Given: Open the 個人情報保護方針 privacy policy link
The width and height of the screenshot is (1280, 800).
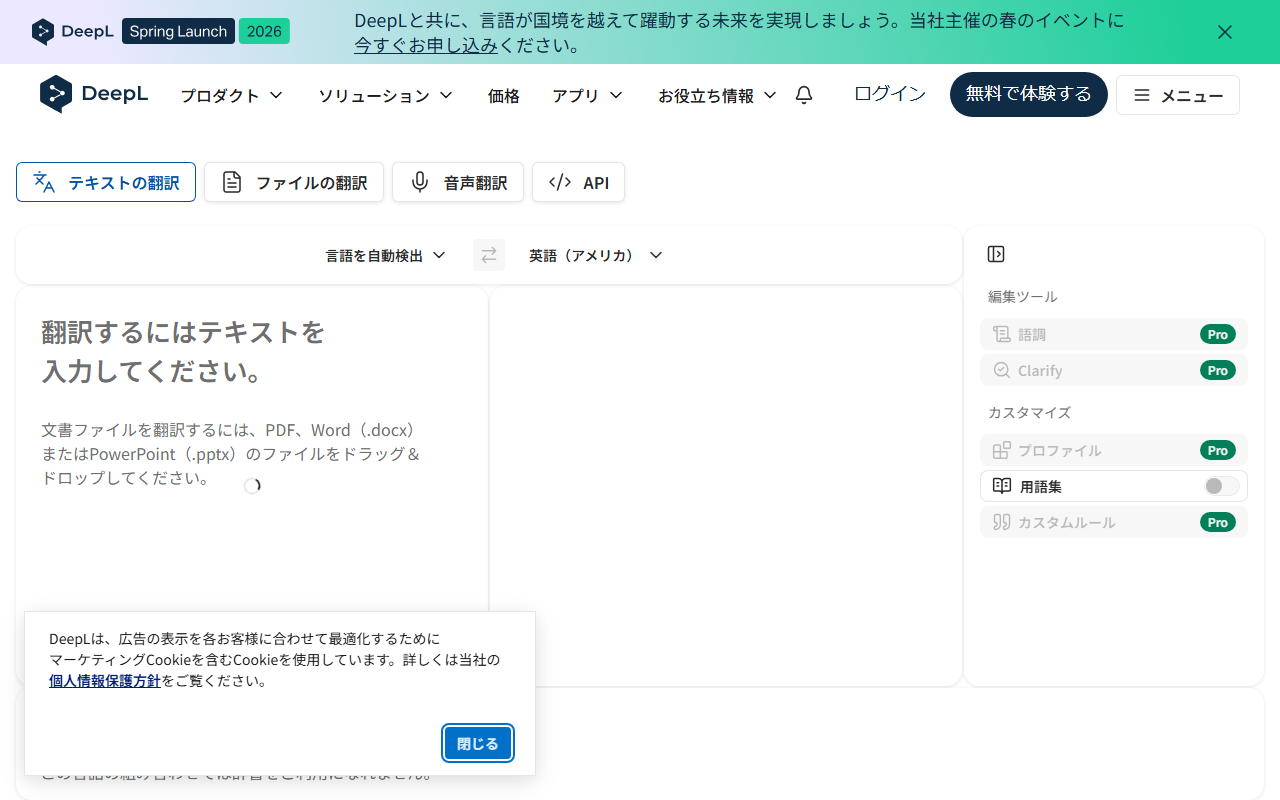Looking at the screenshot, I should pyautogui.click(x=105, y=681).
